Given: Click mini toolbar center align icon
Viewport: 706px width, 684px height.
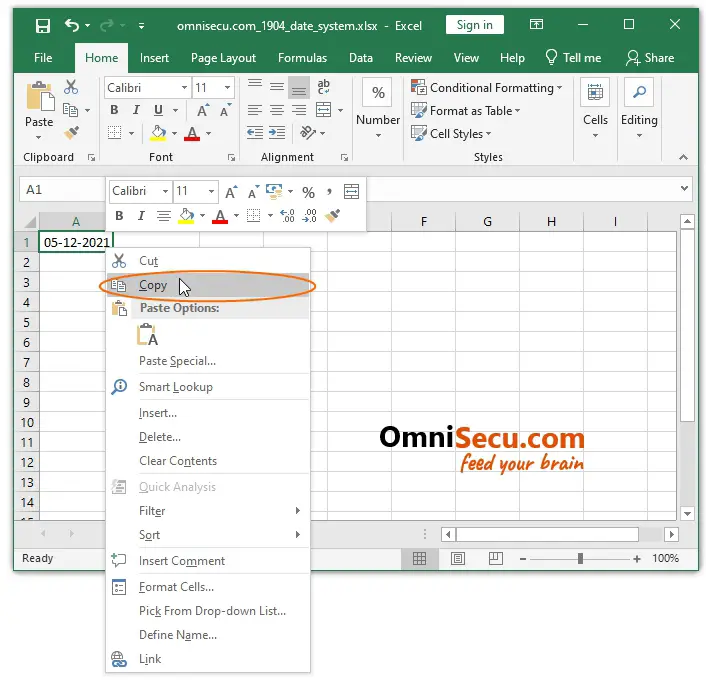Looking at the screenshot, I should point(163,216).
